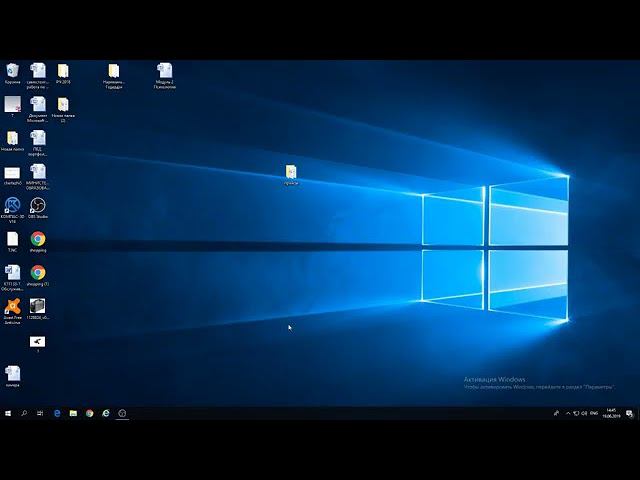The height and width of the screenshot is (480, 640).
Task: Open the Windows Start menu
Action: (x=8, y=413)
